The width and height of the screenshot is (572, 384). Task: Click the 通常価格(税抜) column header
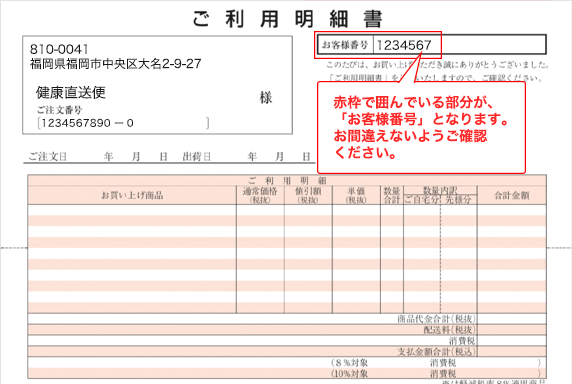click(260, 195)
